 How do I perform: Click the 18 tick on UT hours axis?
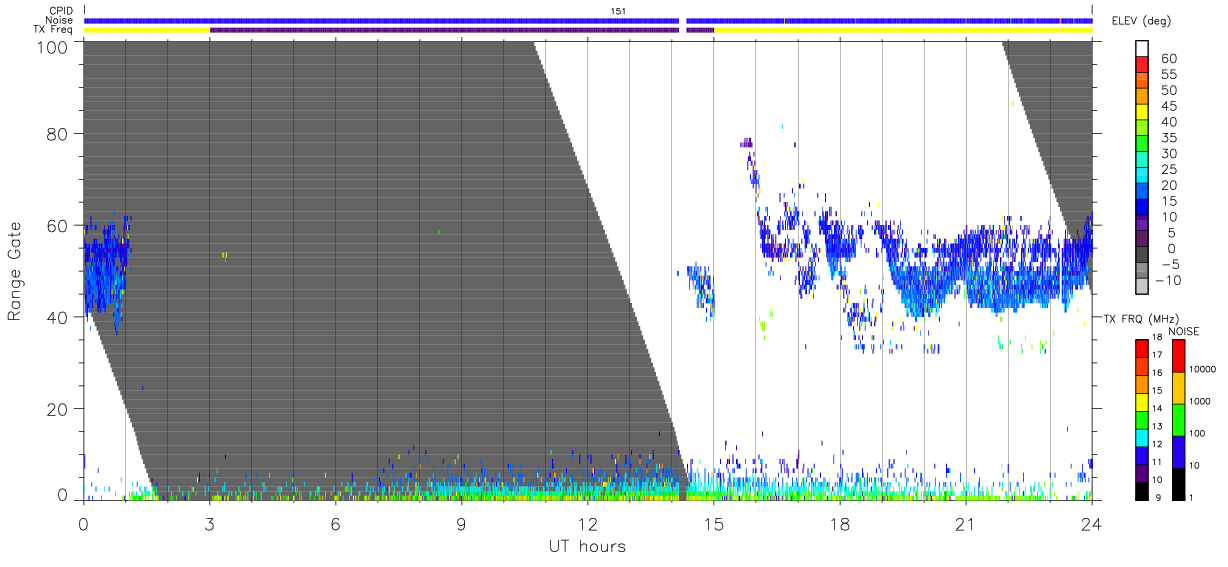(x=839, y=524)
